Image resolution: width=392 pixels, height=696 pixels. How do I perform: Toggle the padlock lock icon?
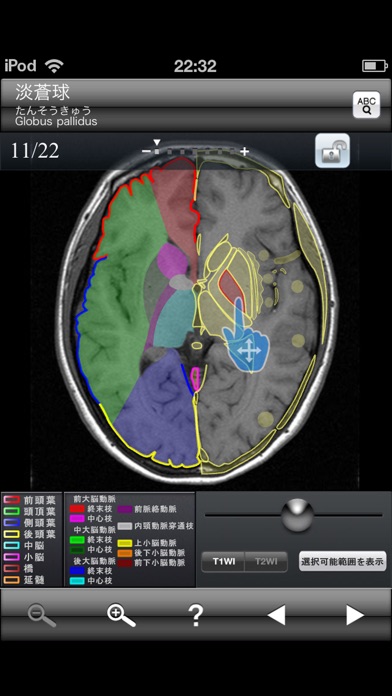[x=333, y=151]
